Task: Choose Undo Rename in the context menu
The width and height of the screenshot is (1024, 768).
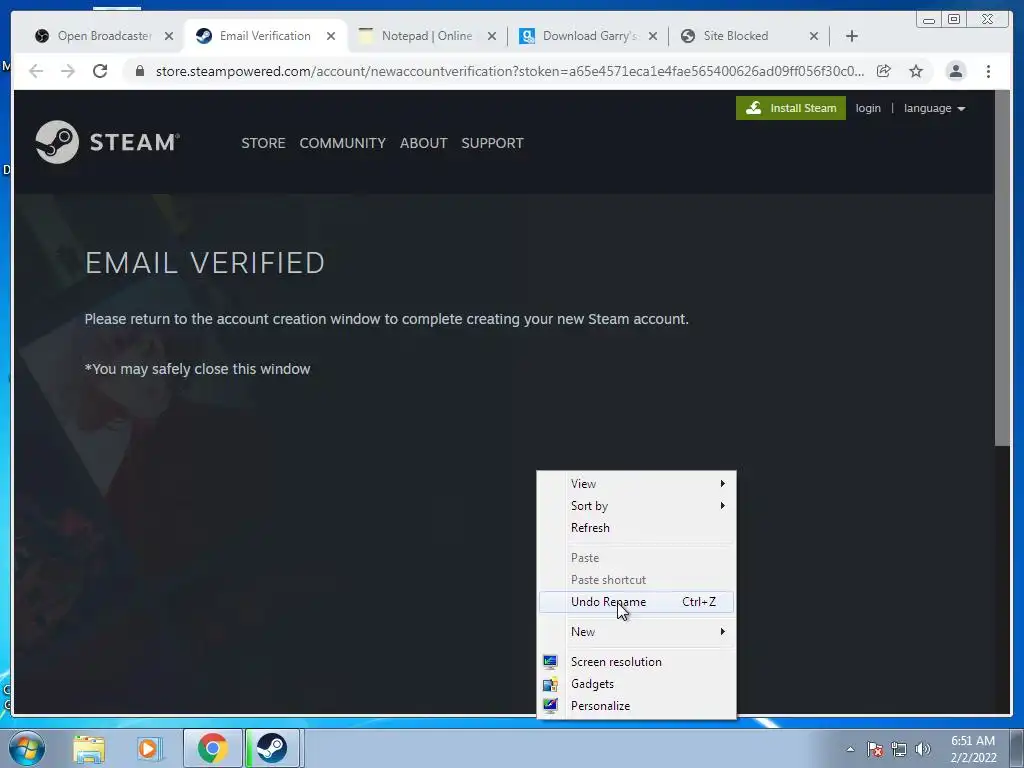Action: tap(636, 602)
